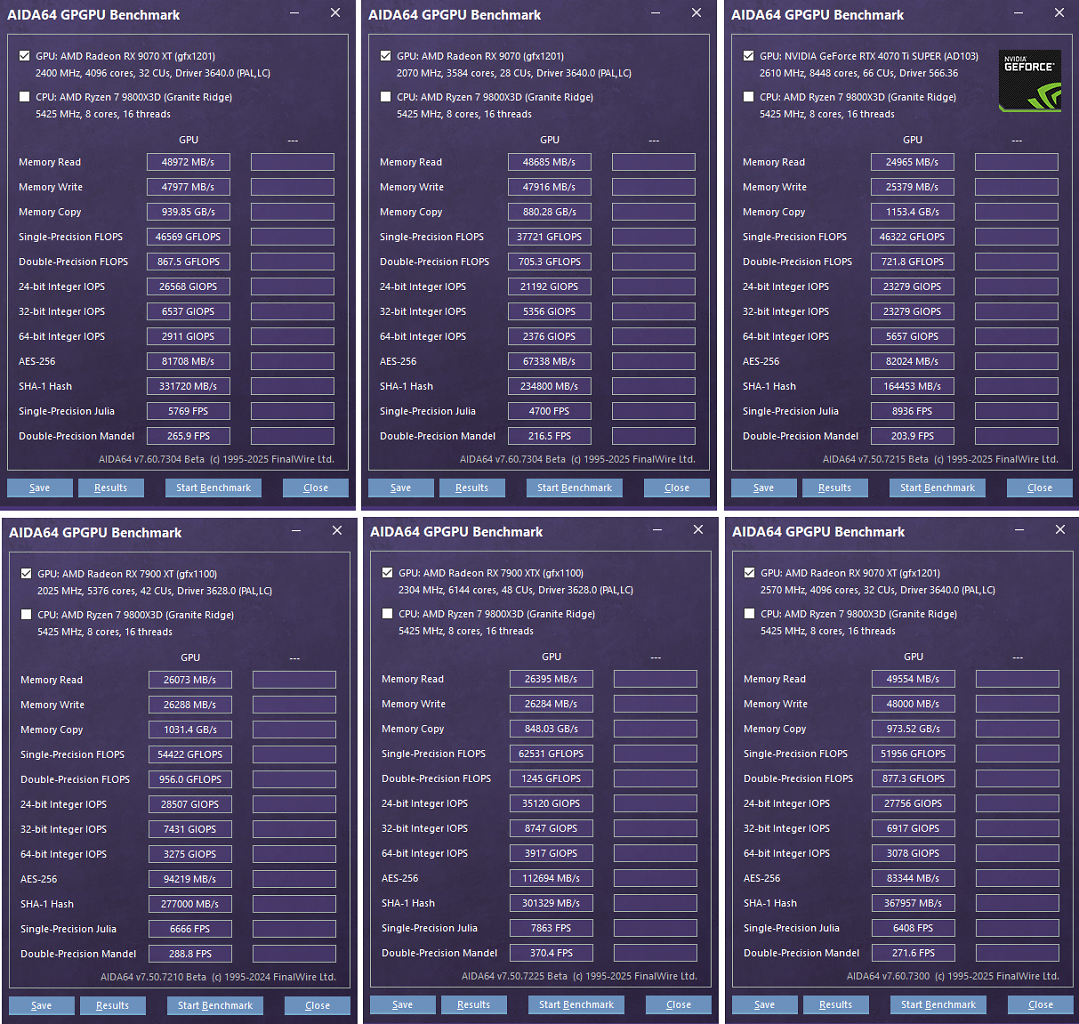Check CPU checkbox in RX 9070 XT 2400 MHz window
Screen dimensions: 1079x1024
click(x=25, y=97)
